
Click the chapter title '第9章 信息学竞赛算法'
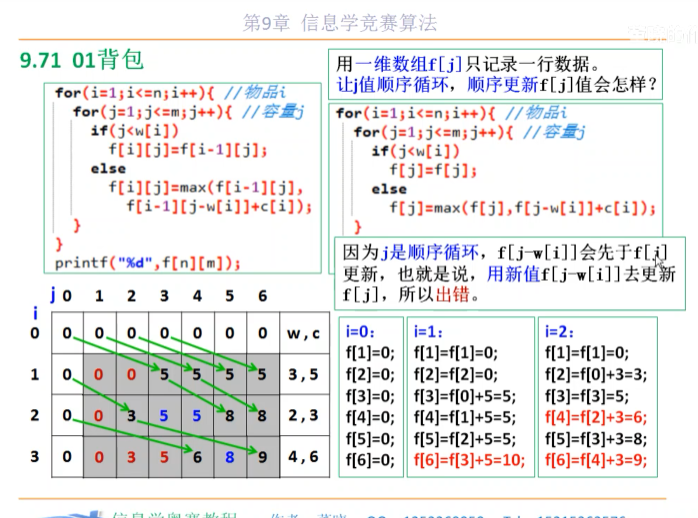(x=340, y=23)
